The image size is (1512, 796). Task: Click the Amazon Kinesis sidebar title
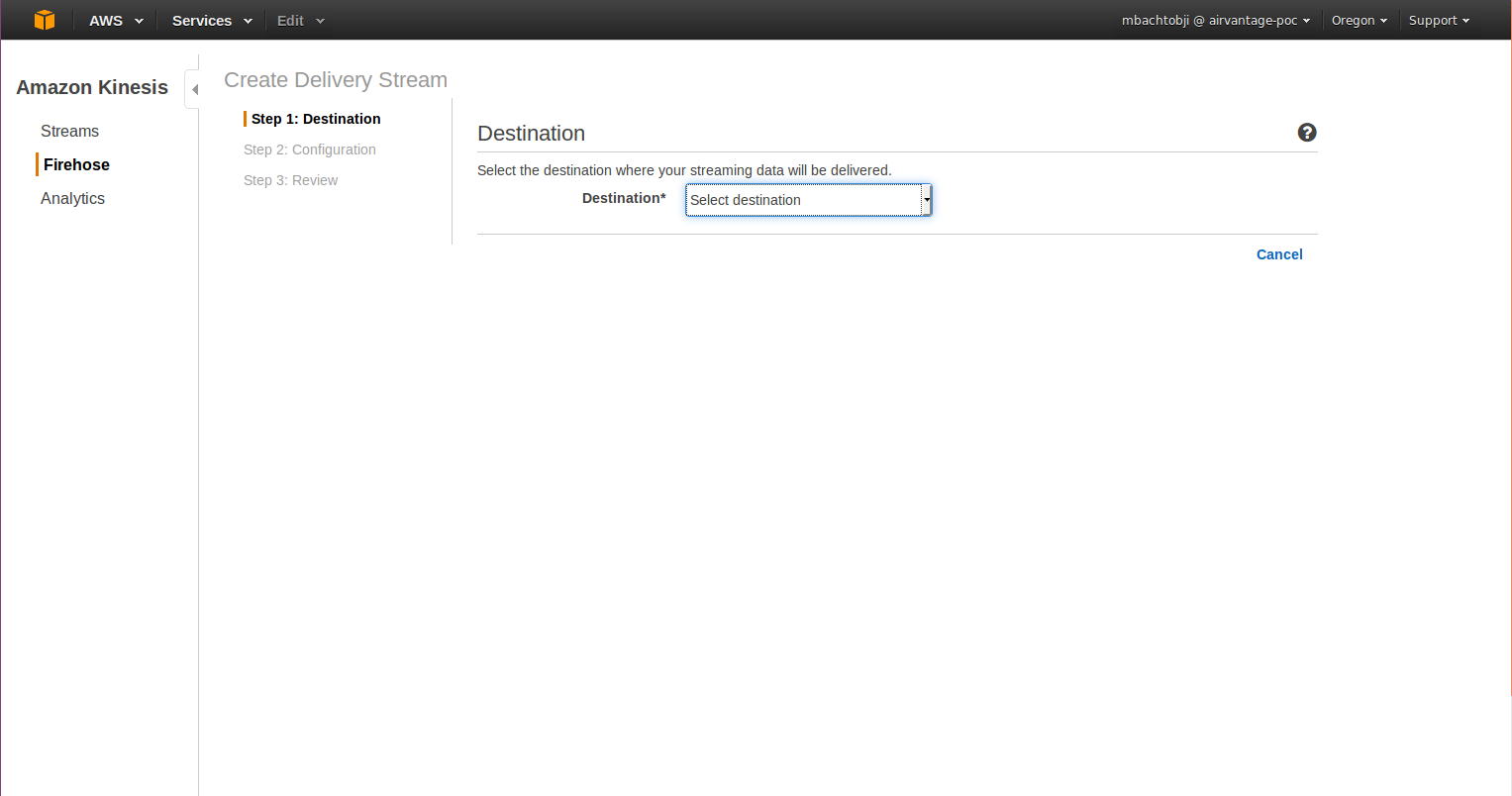[92, 87]
